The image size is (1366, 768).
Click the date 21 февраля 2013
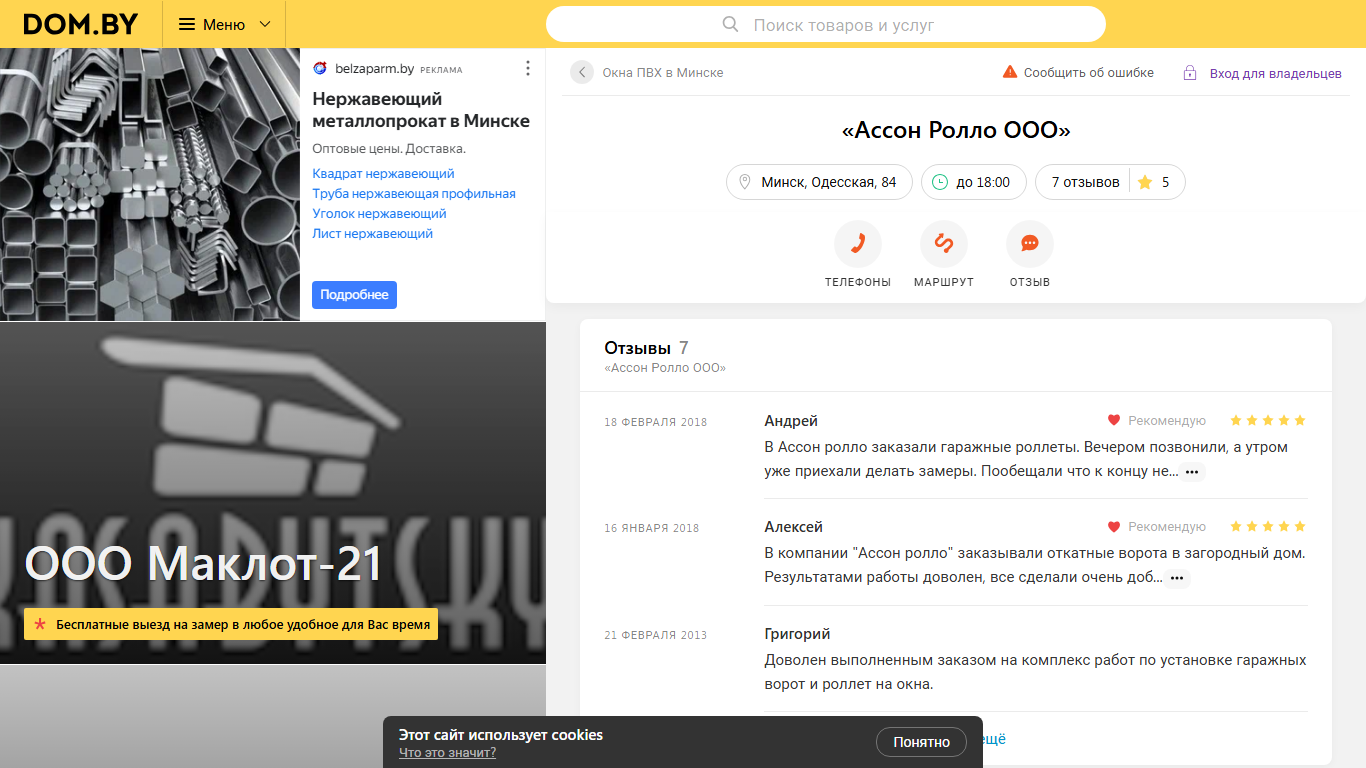[655, 635]
